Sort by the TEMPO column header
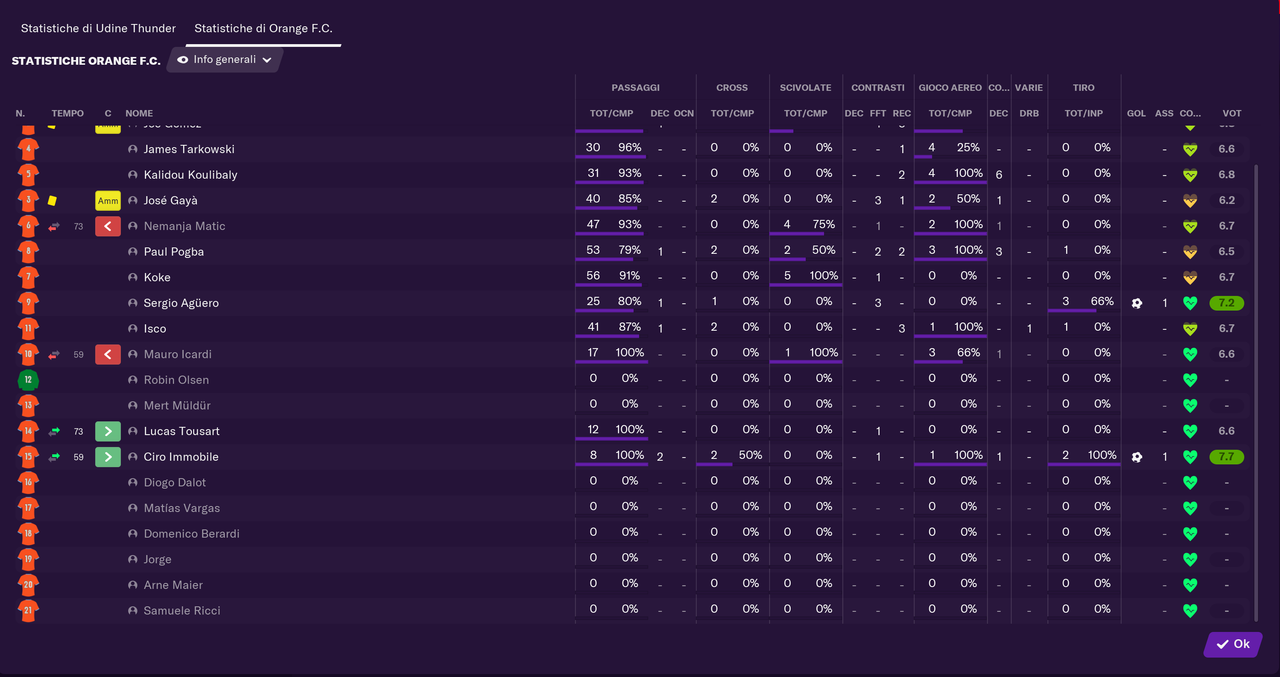This screenshot has width=1280, height=677. 68,113
